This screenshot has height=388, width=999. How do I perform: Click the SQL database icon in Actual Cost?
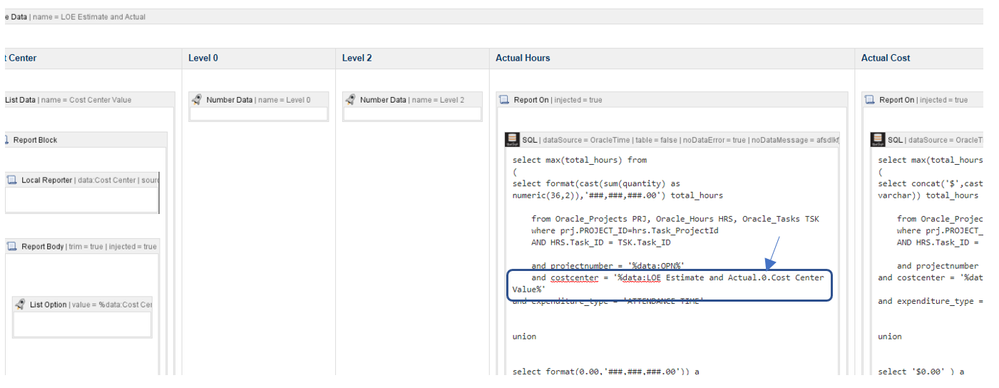[x=878, y=140]
